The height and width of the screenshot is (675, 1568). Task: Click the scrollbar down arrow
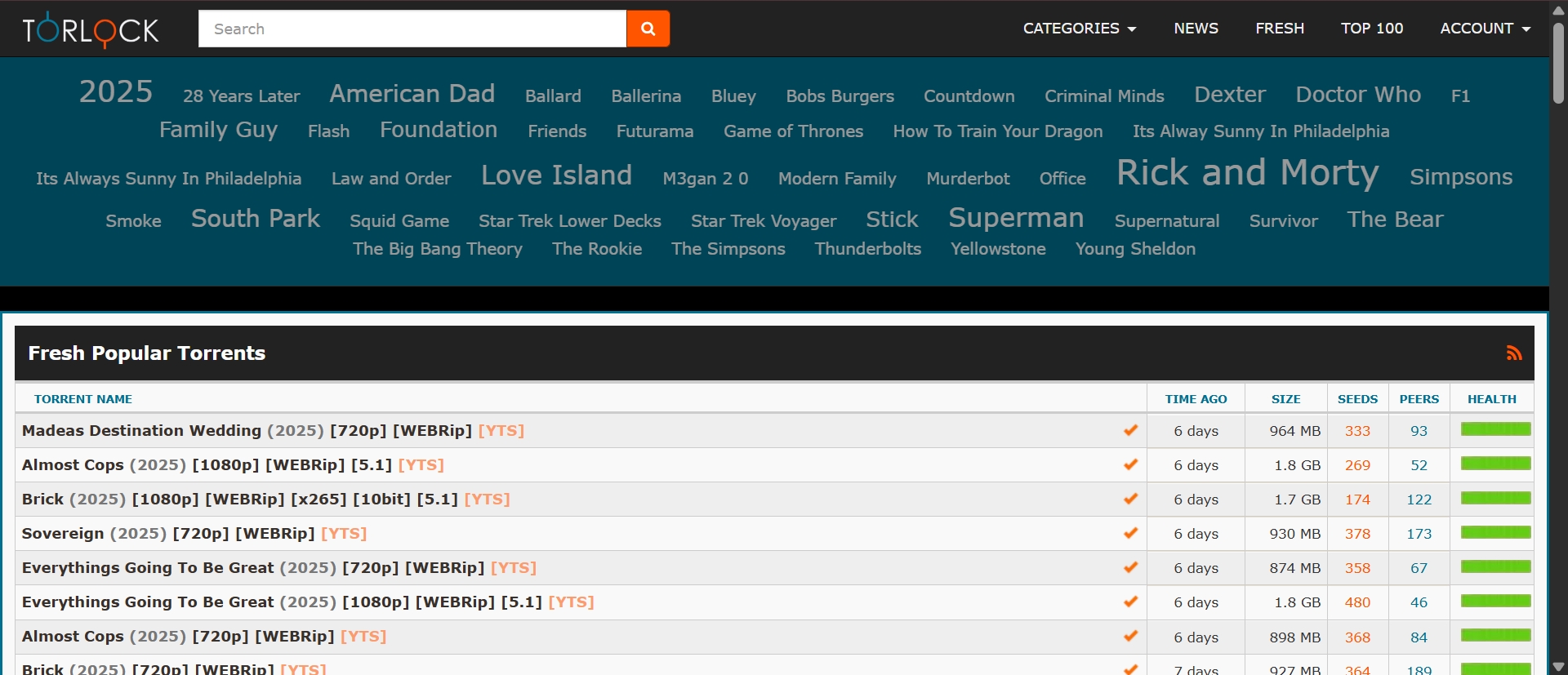pos(1558,667)
